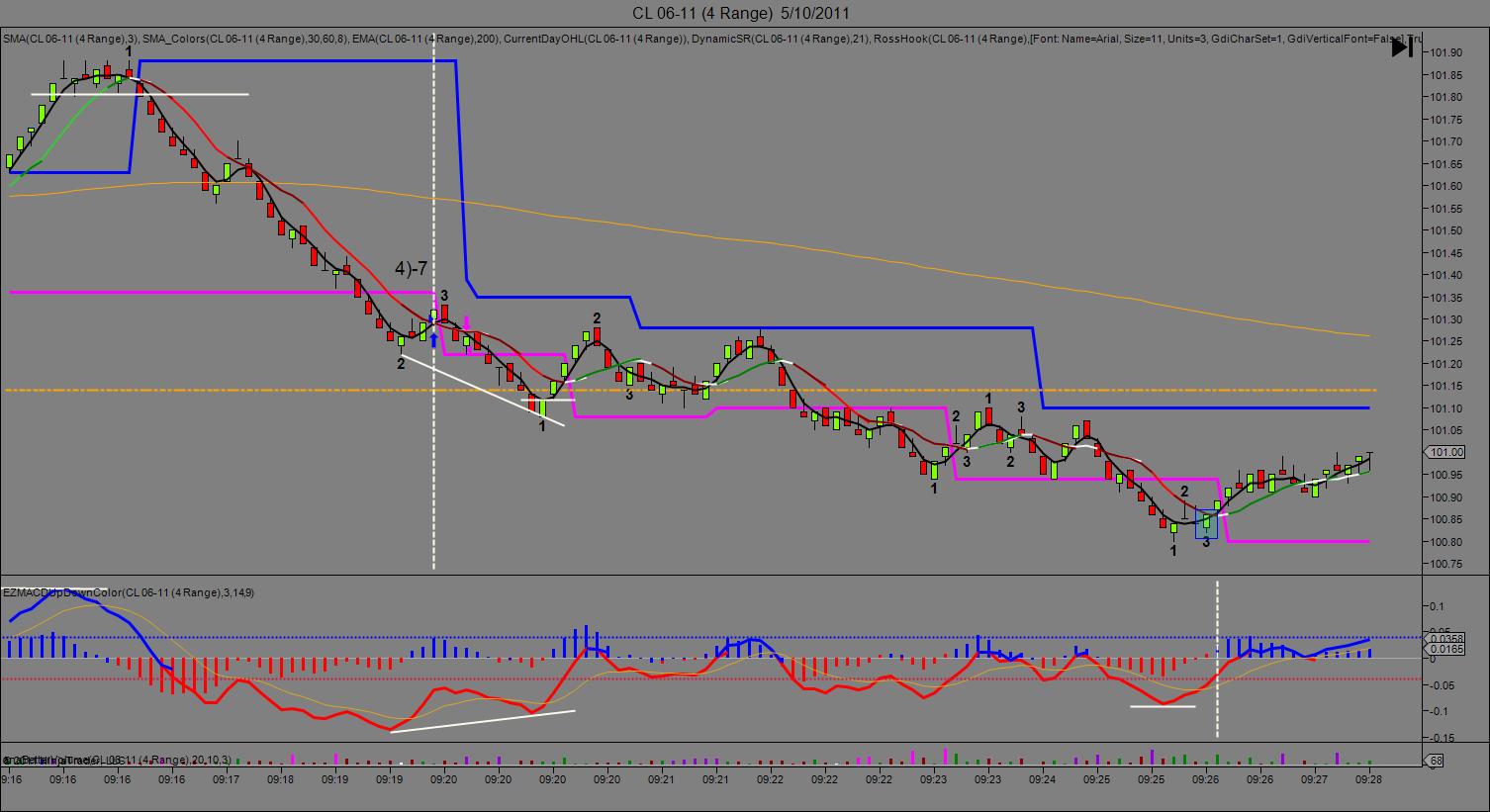Click the chart title "CL 06-11 (4 Range) 5/10/2011"
The image size is (1490, 812).
740,13
